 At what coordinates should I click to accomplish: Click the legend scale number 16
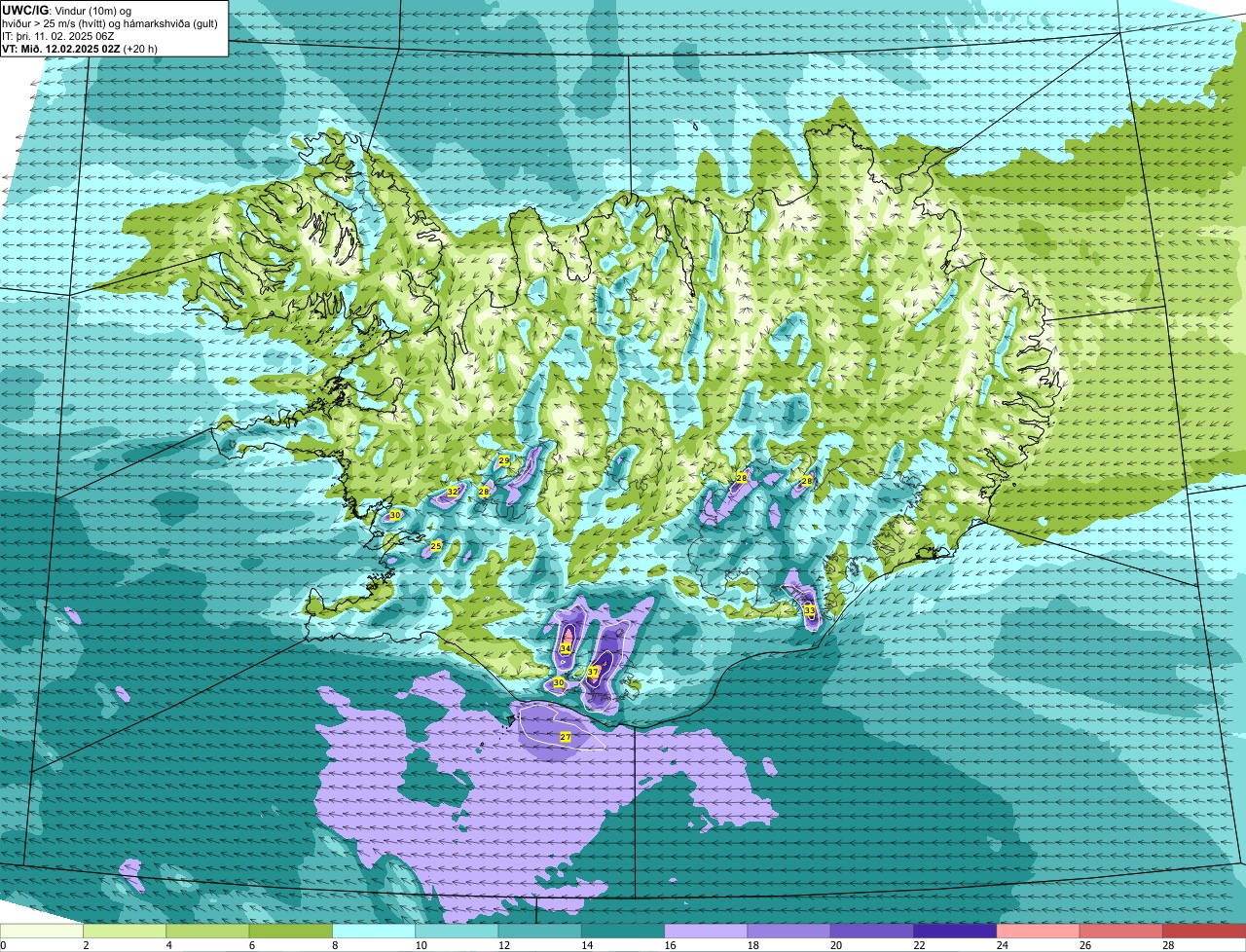pyautogui.click(x=669, y=945)
